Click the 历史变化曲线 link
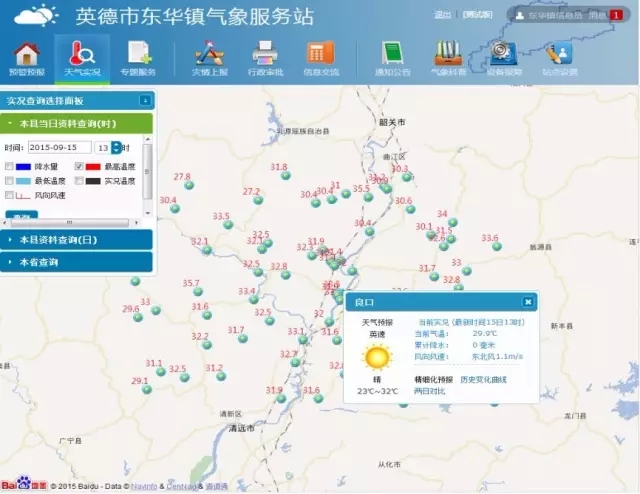 [x=483, y=379]
